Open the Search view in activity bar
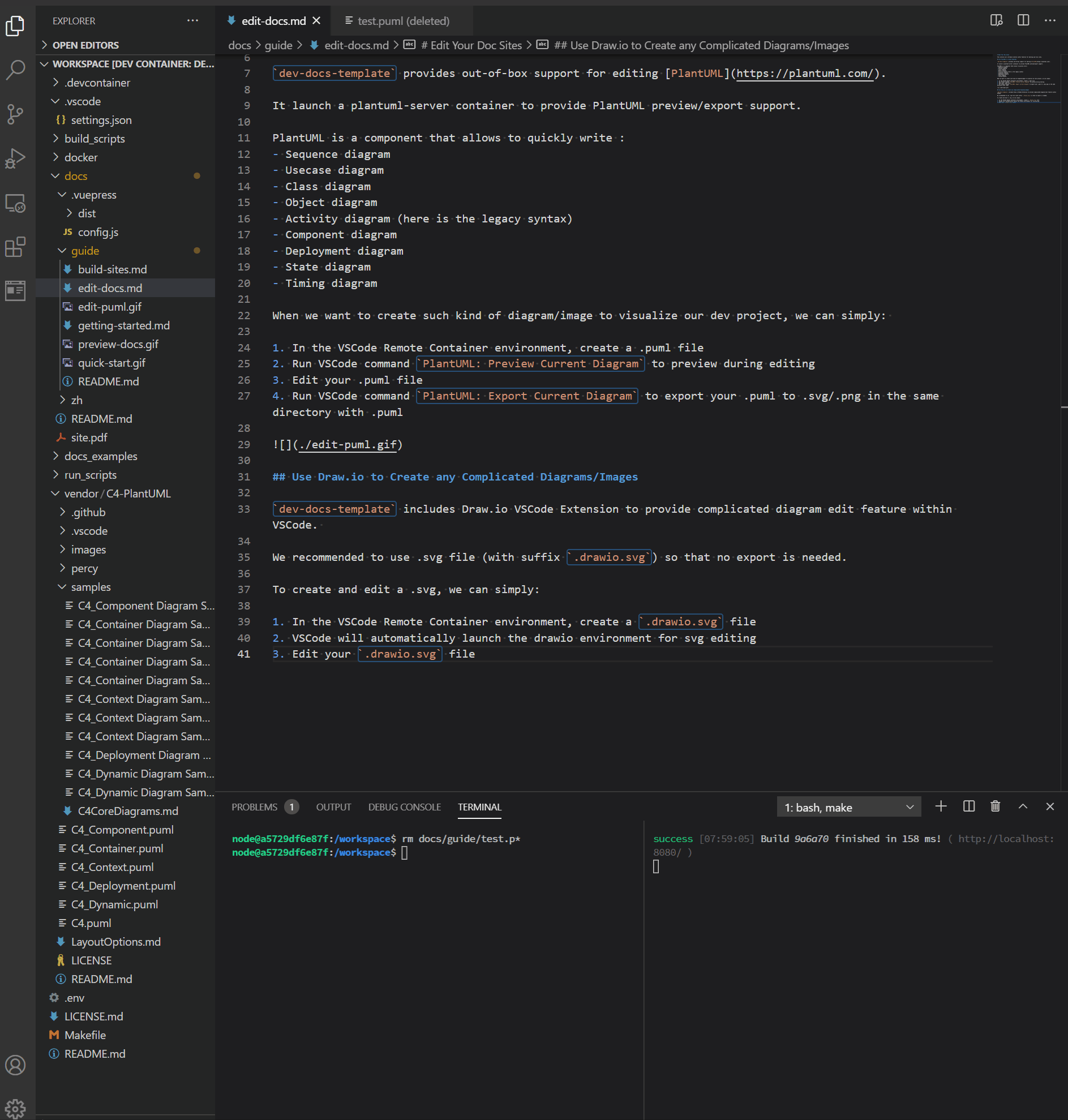The image size is (1068, 1120). click(x=15, y=70)
